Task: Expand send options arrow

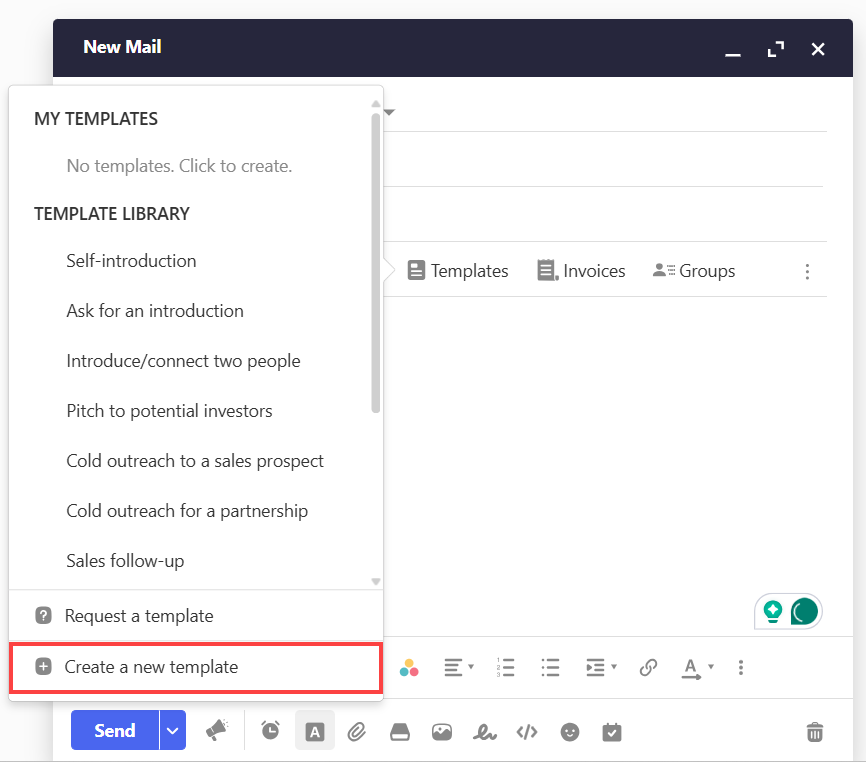Action: pos(173,730)
